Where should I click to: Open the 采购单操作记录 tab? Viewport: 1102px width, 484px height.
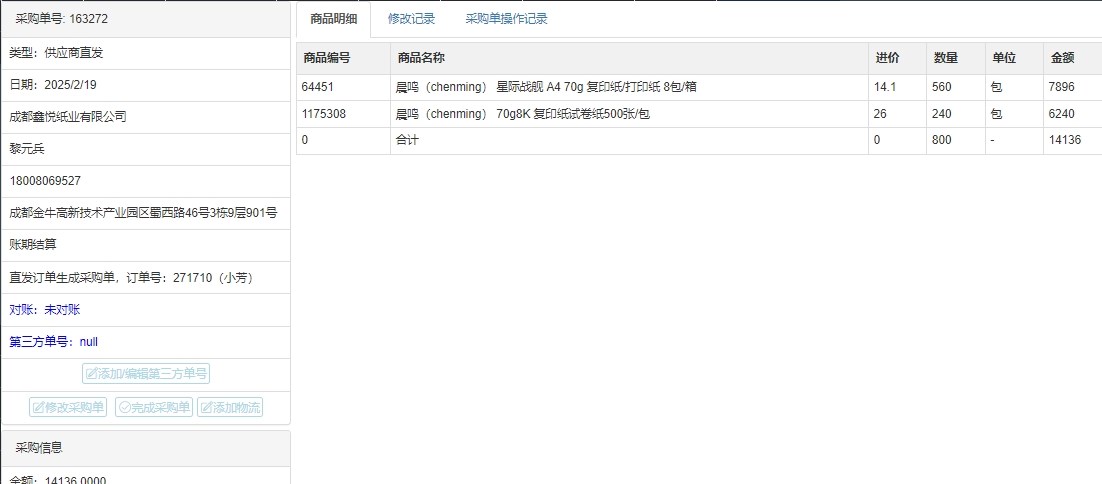(x=506, y=19)
